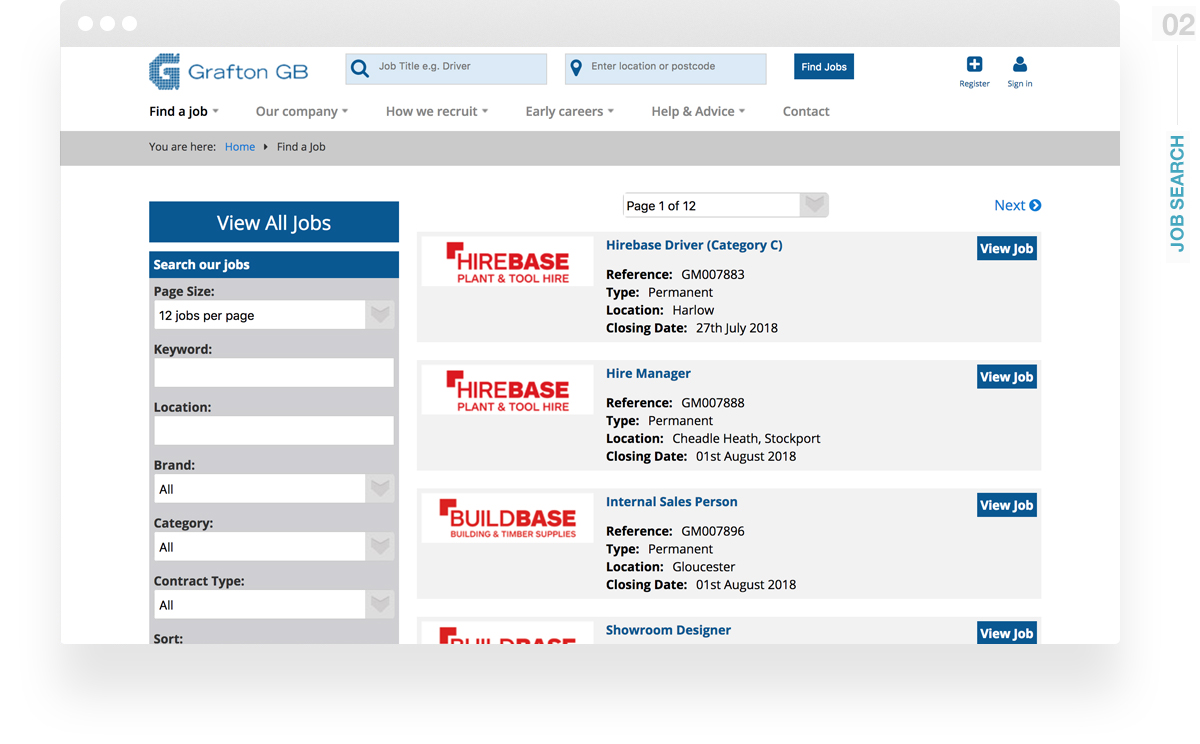Select the closing date 27th July 2018

(737, 328)
